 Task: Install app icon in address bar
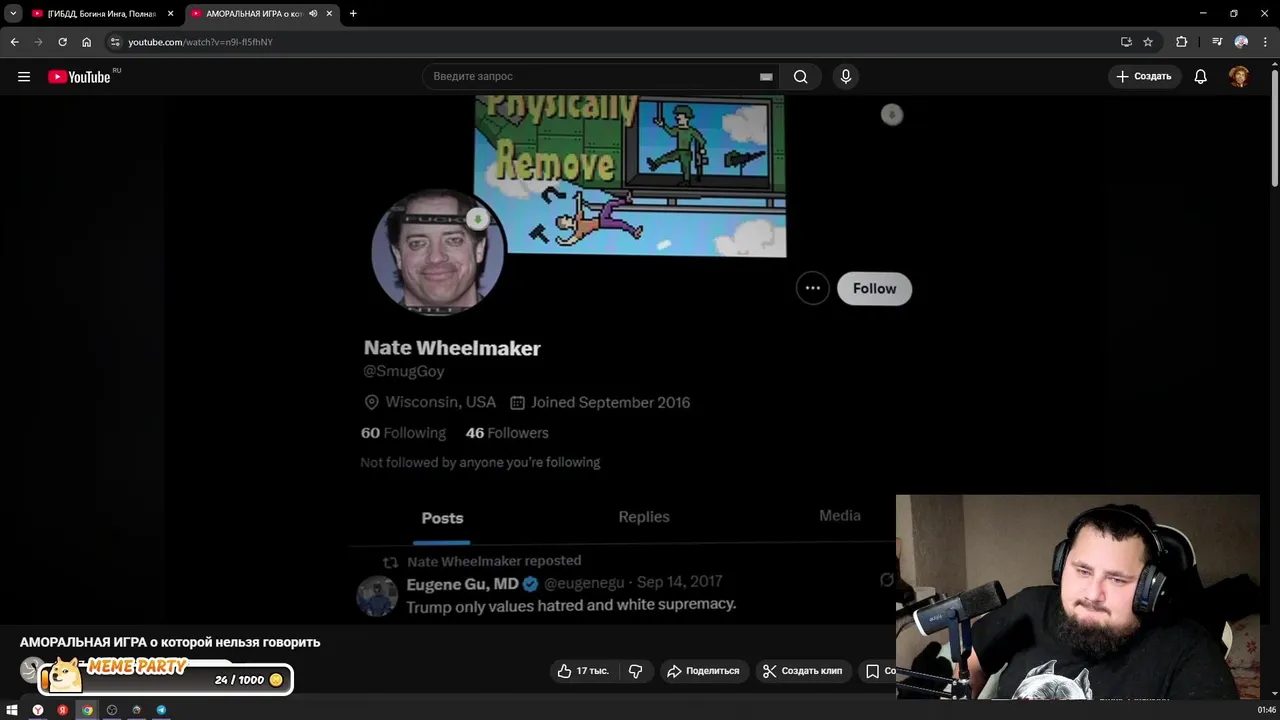[x=1126, y=42]
